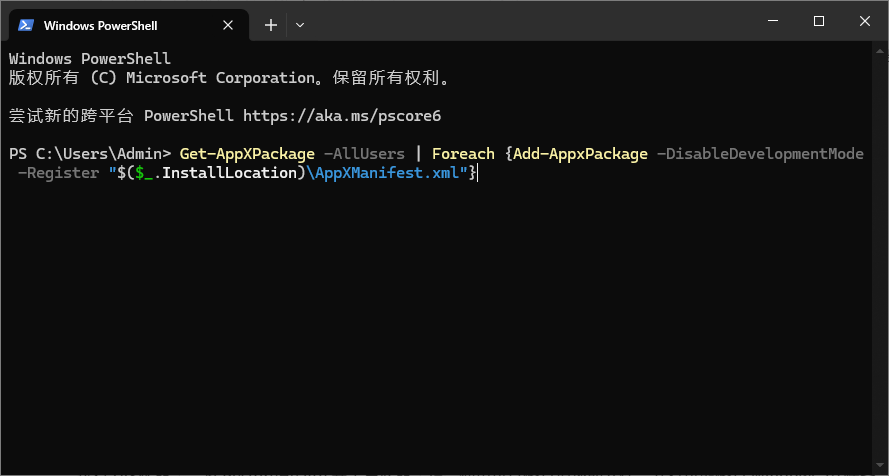Image resolution: width=889 pixels, height=476 pixels.
Task: Click the -AllUsers parameter
Action: tap(364, 154)
